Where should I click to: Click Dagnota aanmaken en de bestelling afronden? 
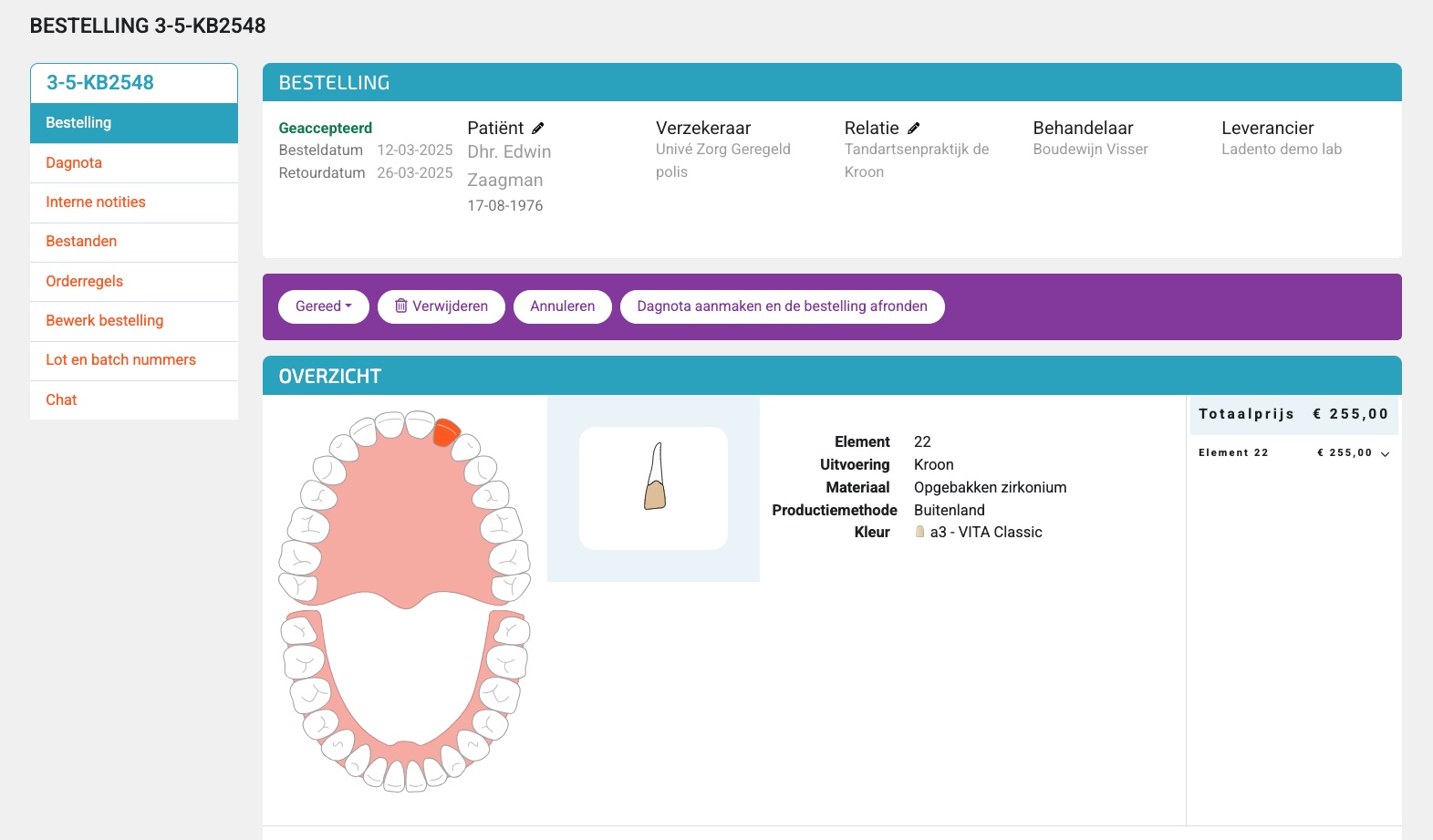pos(782,306)
